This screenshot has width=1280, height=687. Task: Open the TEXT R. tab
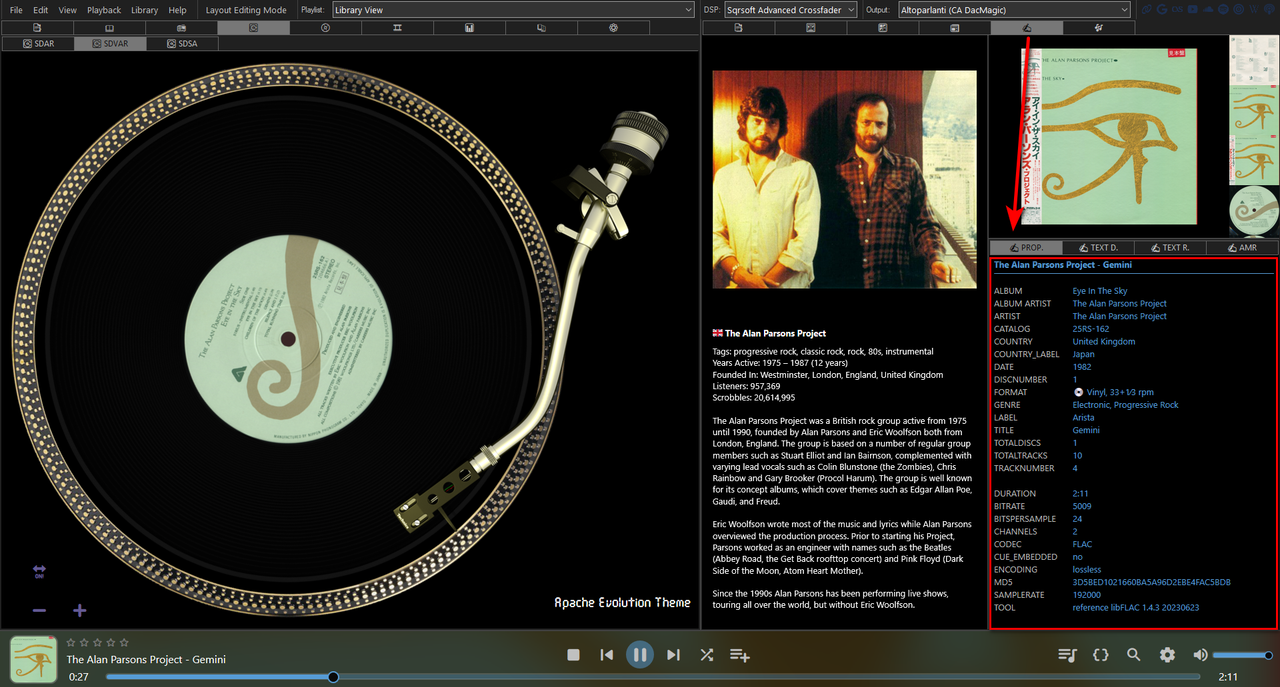coord(1170,247)
